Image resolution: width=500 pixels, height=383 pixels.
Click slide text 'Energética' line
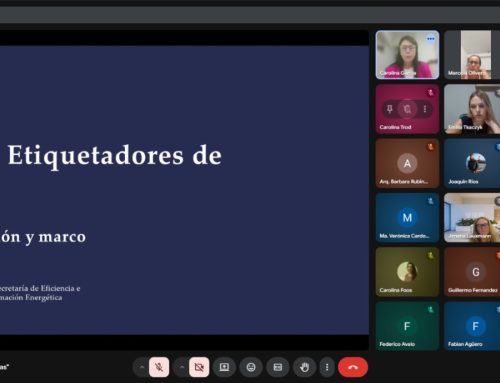pyautogui.click(x=44, y=298)
